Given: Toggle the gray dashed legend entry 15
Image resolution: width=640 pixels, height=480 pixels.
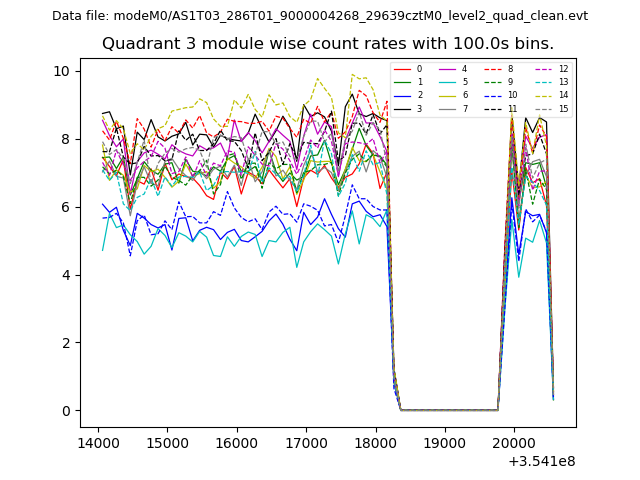Looking at the screenshot, I should pos(543,108).
